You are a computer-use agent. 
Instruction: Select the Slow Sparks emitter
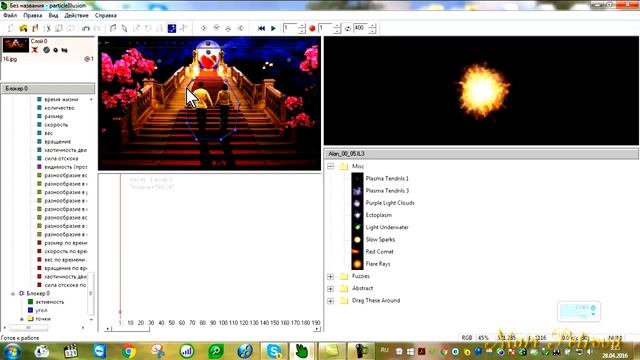[x=380, y=240]
